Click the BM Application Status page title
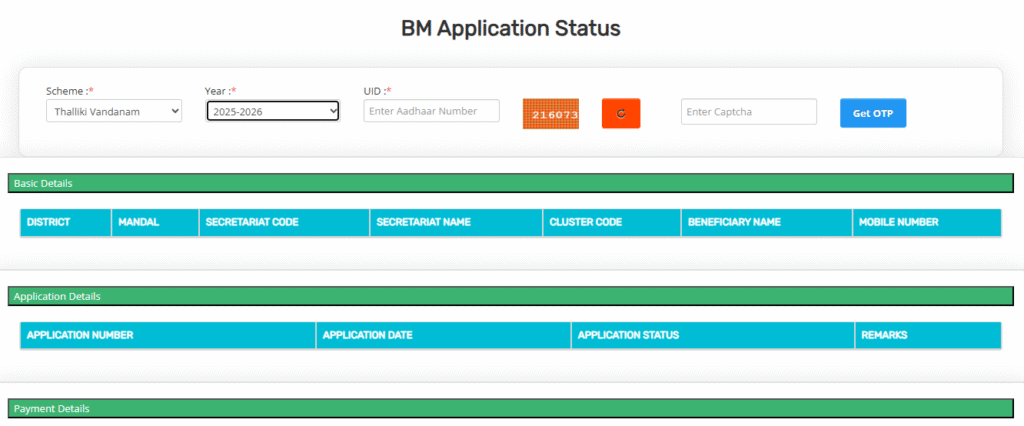The height and width of the screenshot is (426, 1024). (x=511, y=29)
